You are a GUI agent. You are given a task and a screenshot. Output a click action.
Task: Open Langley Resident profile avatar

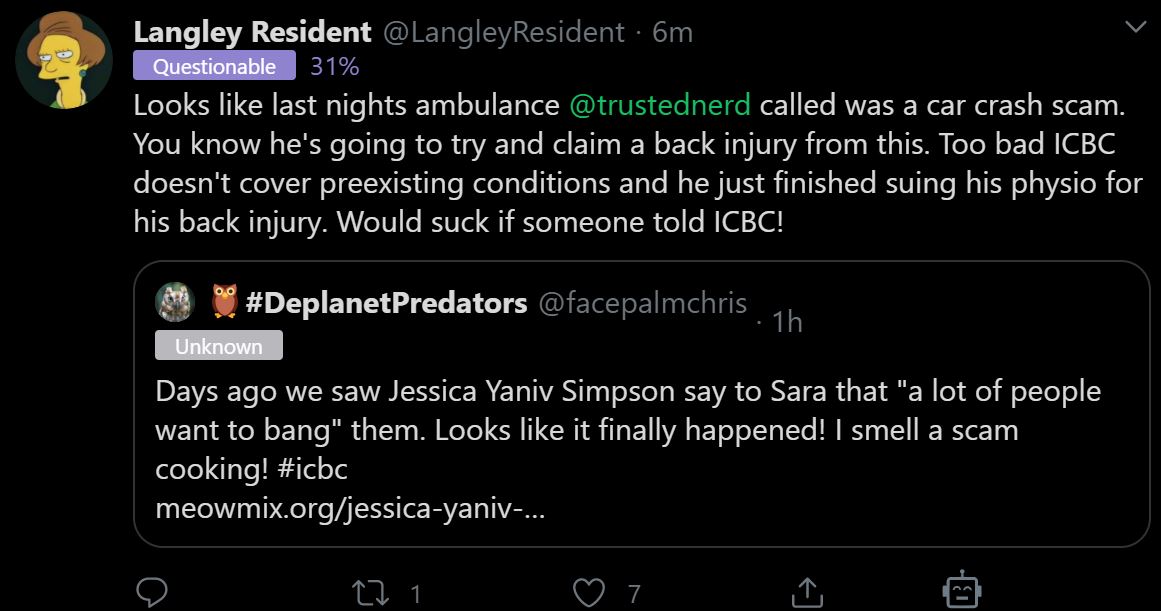tap(64, 60)
